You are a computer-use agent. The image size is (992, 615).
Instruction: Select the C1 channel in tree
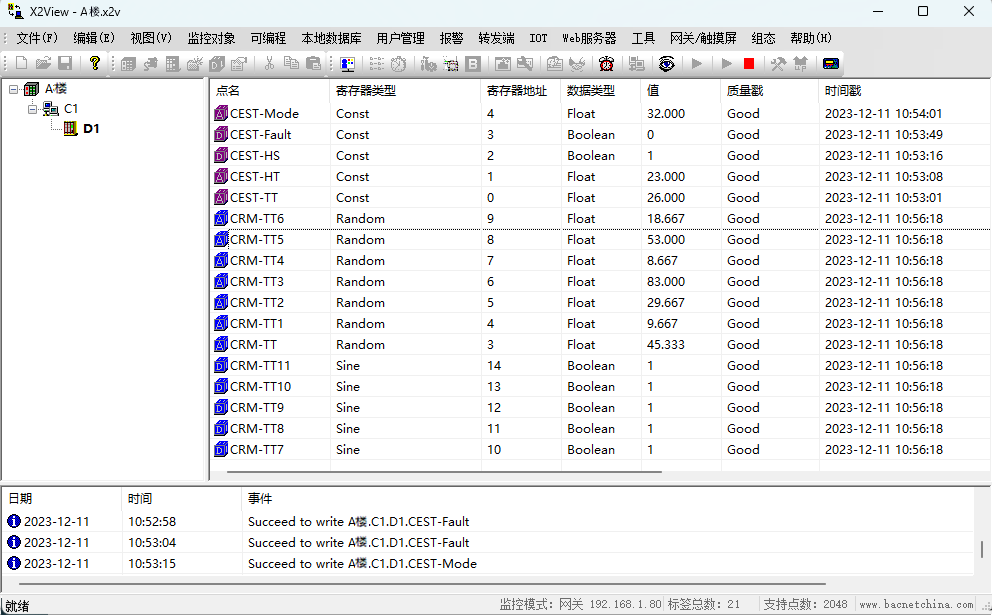[x=70, y=109]
